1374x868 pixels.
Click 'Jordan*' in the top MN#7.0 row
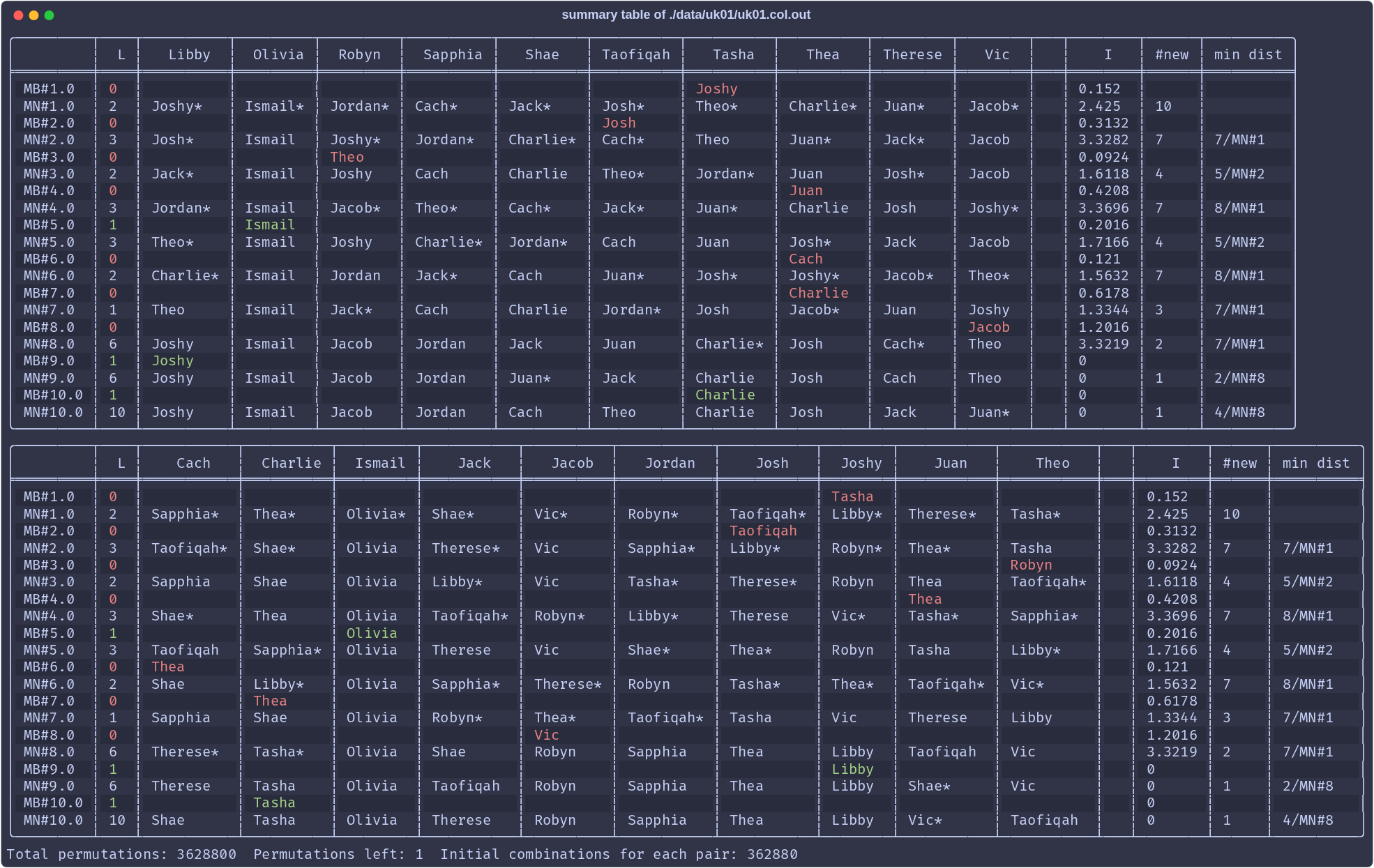coord(631,310)
